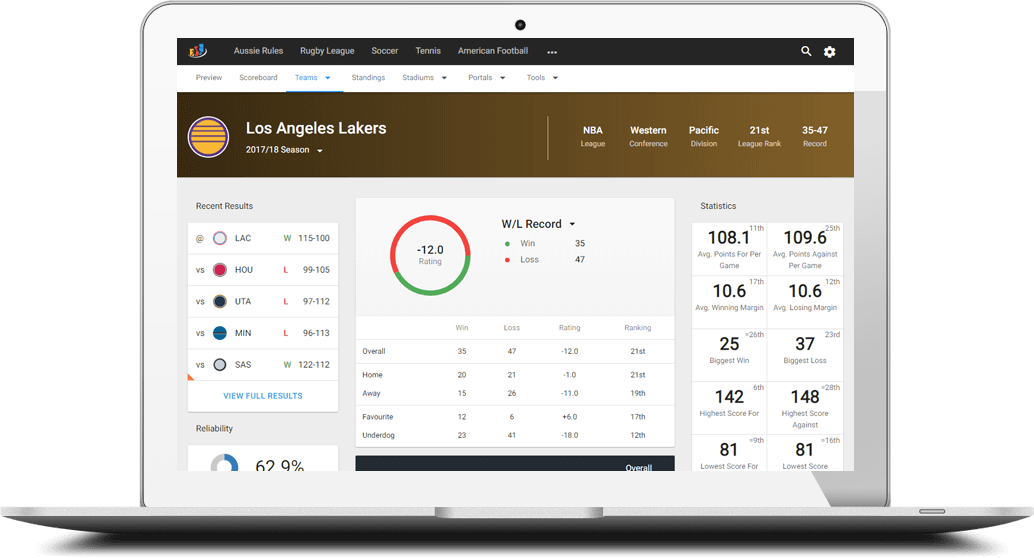Click the LAC team logo in results
Screen dimensions: 1034x558
(x=220, y=238)
